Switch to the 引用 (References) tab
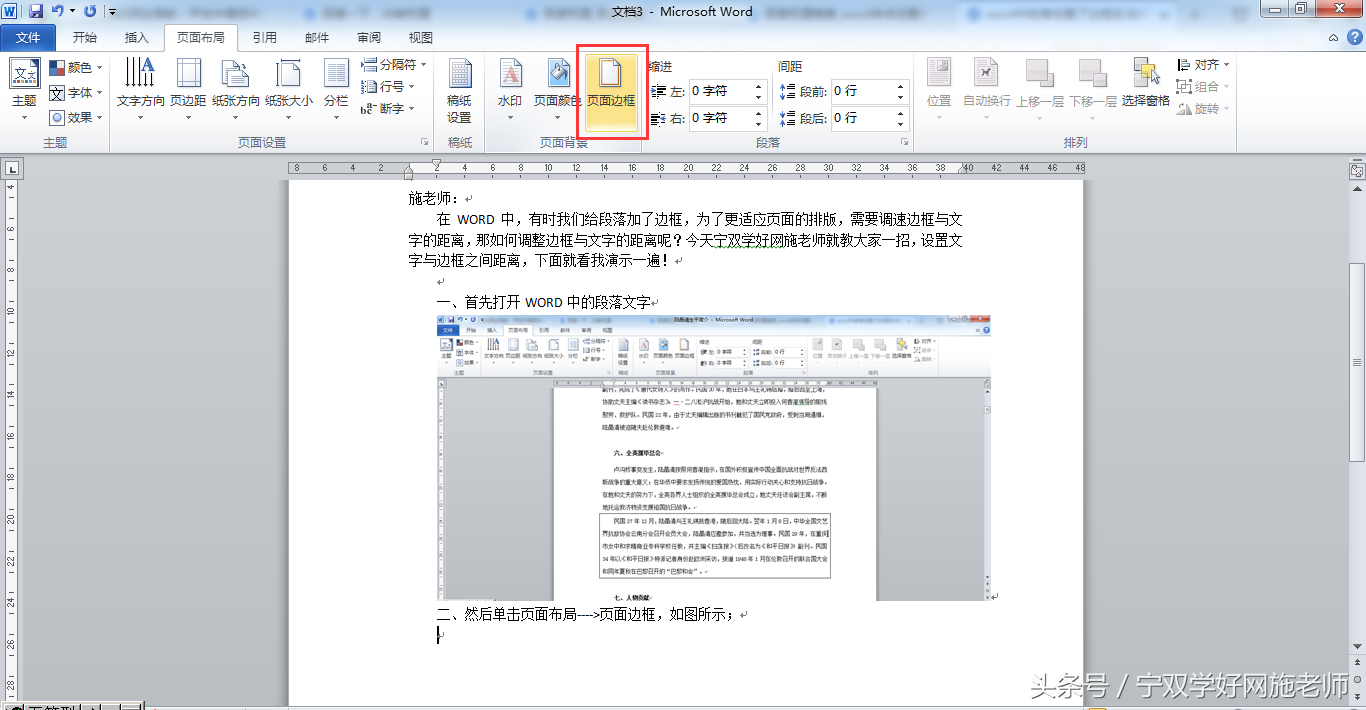Image resolution: width=1366 pixels, height=710 pixels. coord(265,38)
